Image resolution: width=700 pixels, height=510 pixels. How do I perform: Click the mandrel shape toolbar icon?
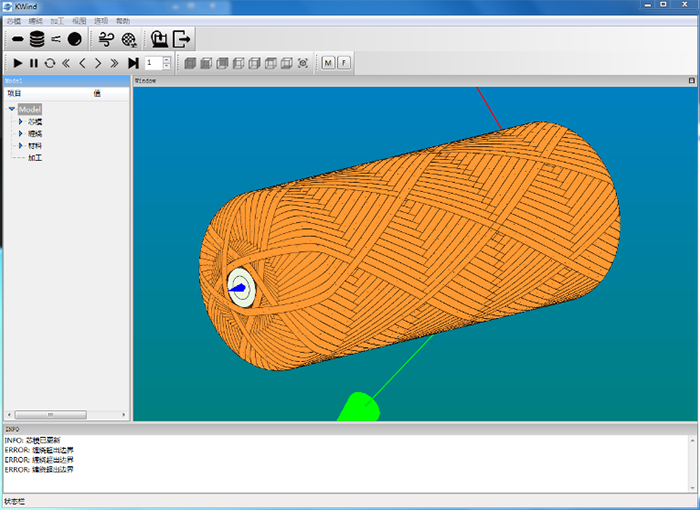tap(18, 39)
